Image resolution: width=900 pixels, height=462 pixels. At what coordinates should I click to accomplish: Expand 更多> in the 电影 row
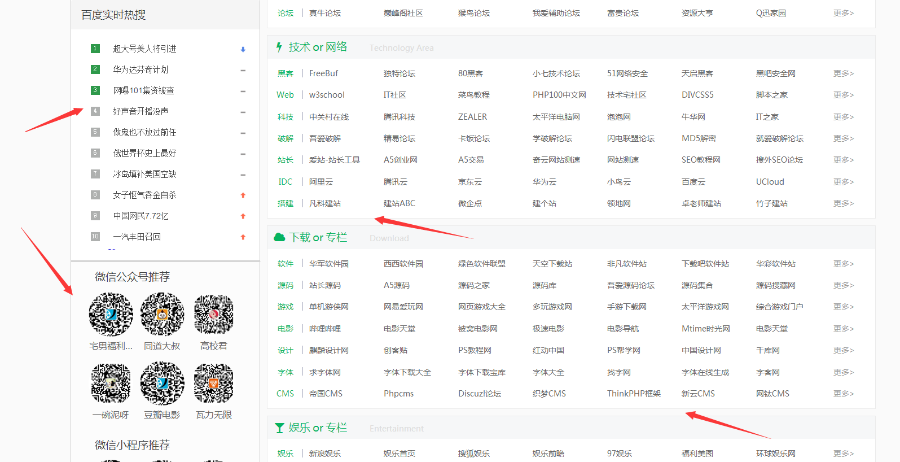tap(843, 329)
